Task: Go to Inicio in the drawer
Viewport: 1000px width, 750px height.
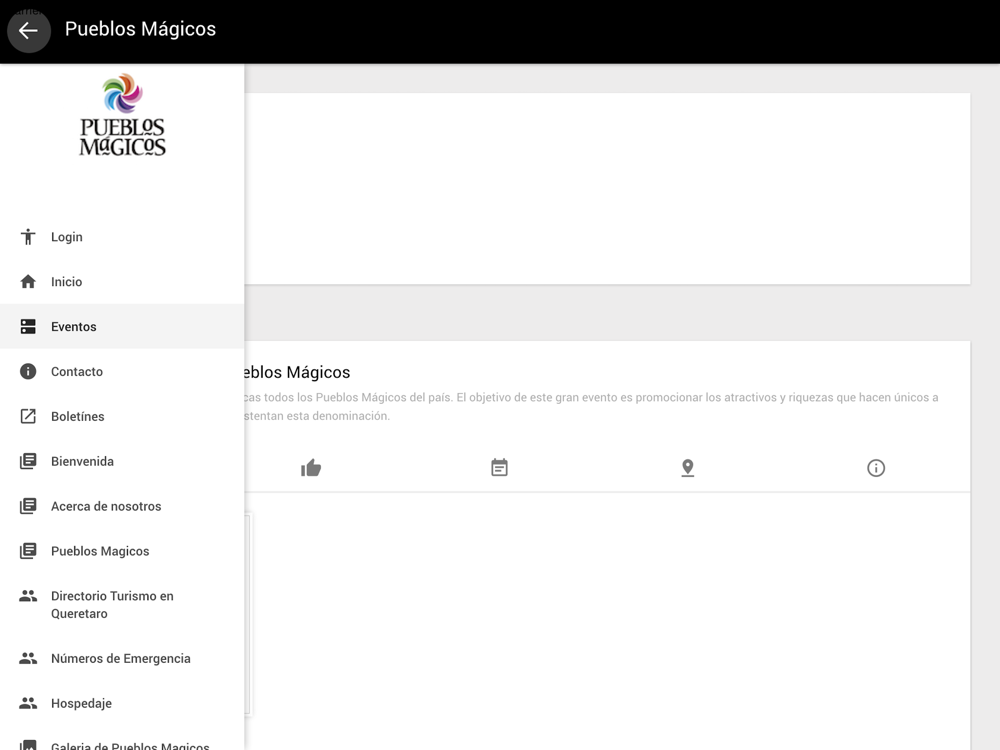Action: (x=122, y=281)
